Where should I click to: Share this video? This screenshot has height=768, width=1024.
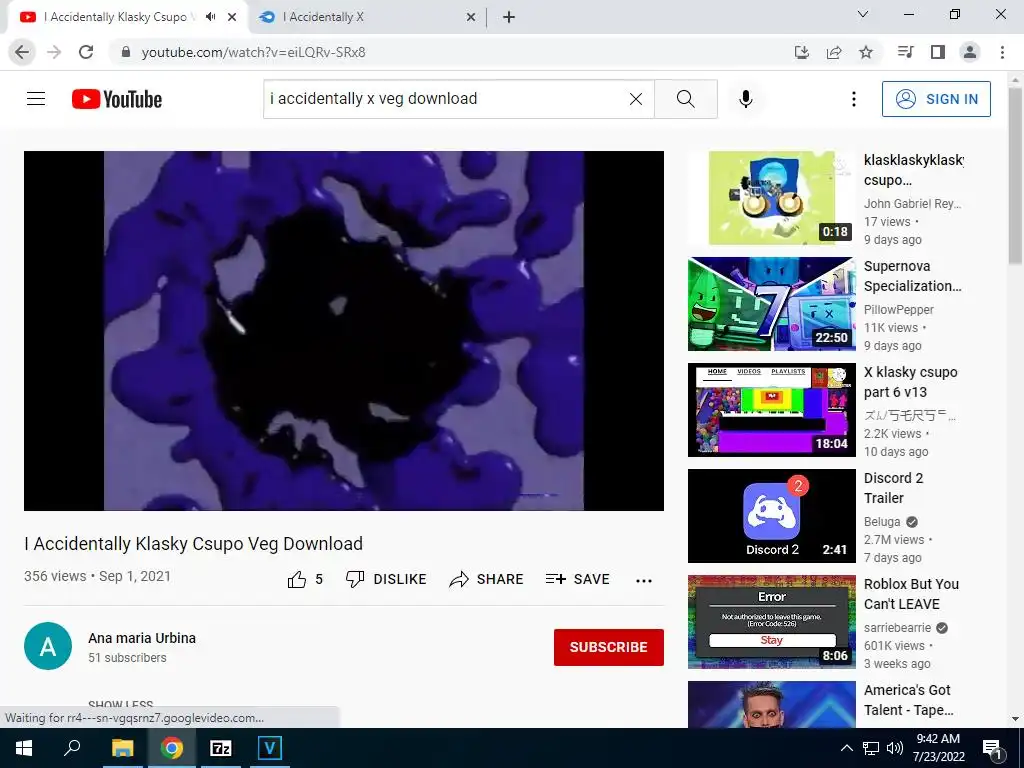pos(487,579)
